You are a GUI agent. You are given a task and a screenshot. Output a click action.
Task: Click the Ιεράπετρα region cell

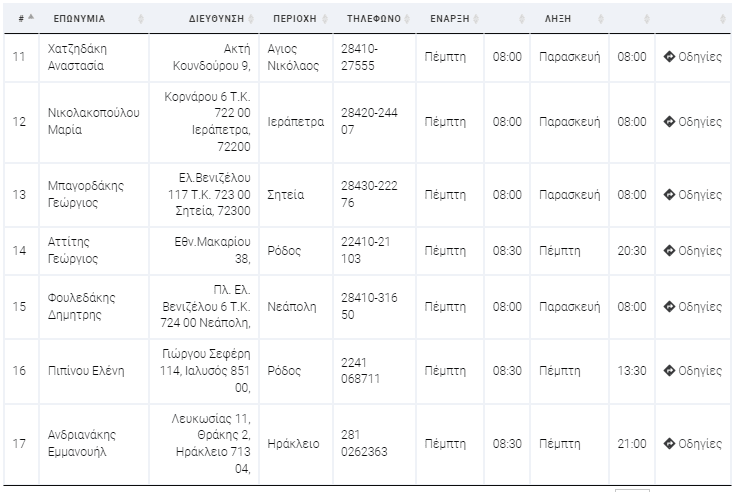[296, 122]
